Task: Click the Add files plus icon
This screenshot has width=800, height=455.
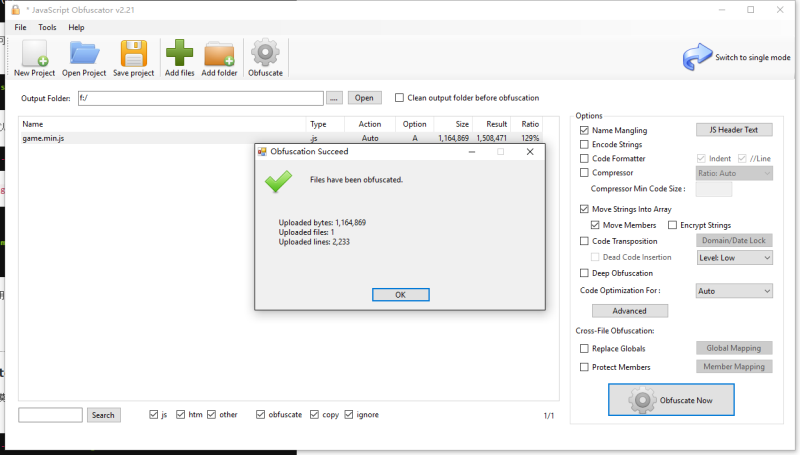Action: click(x=180, y=54)
